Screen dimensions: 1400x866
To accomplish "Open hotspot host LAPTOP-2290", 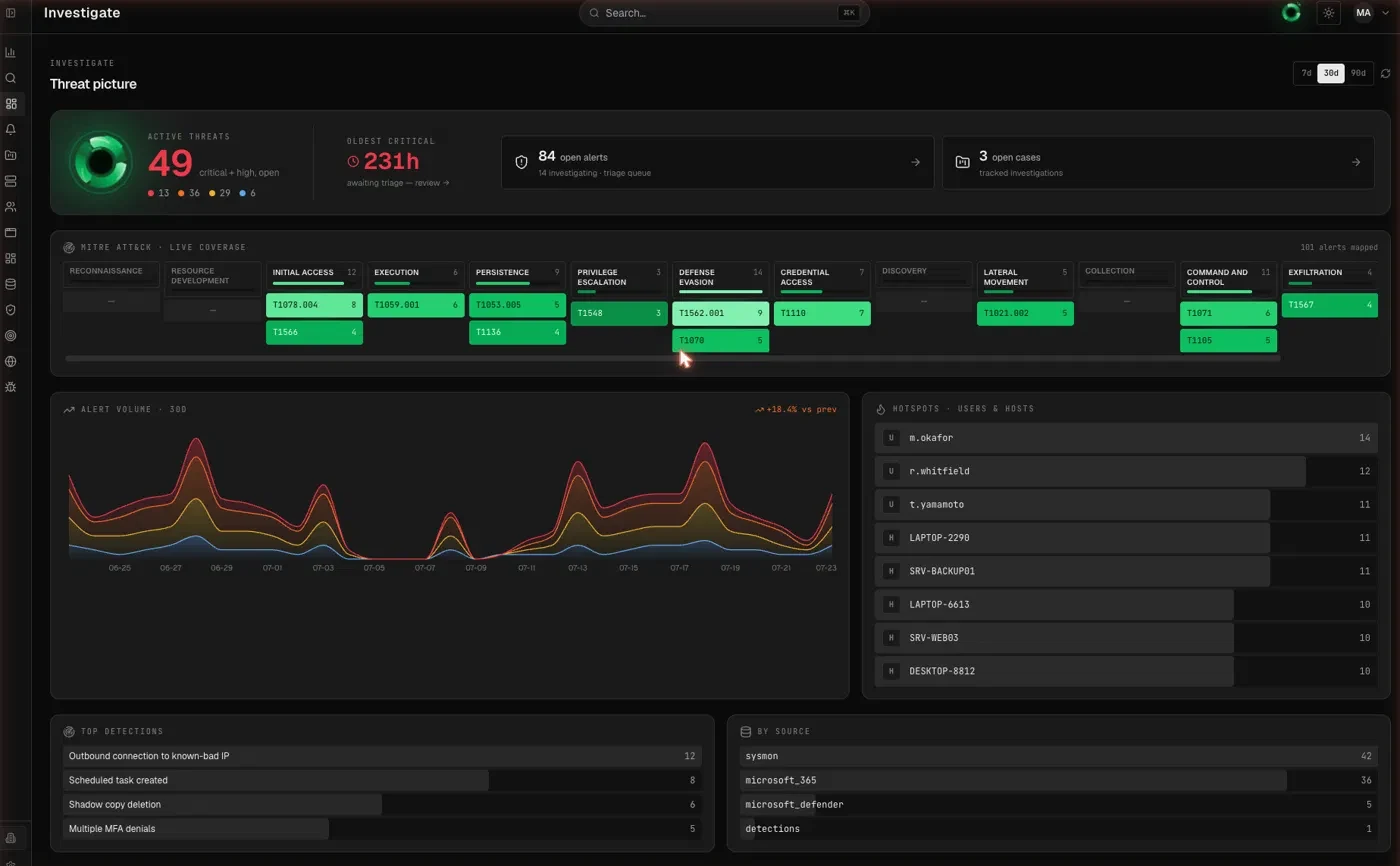I will pyautogui.click(x=1126, y=538).
